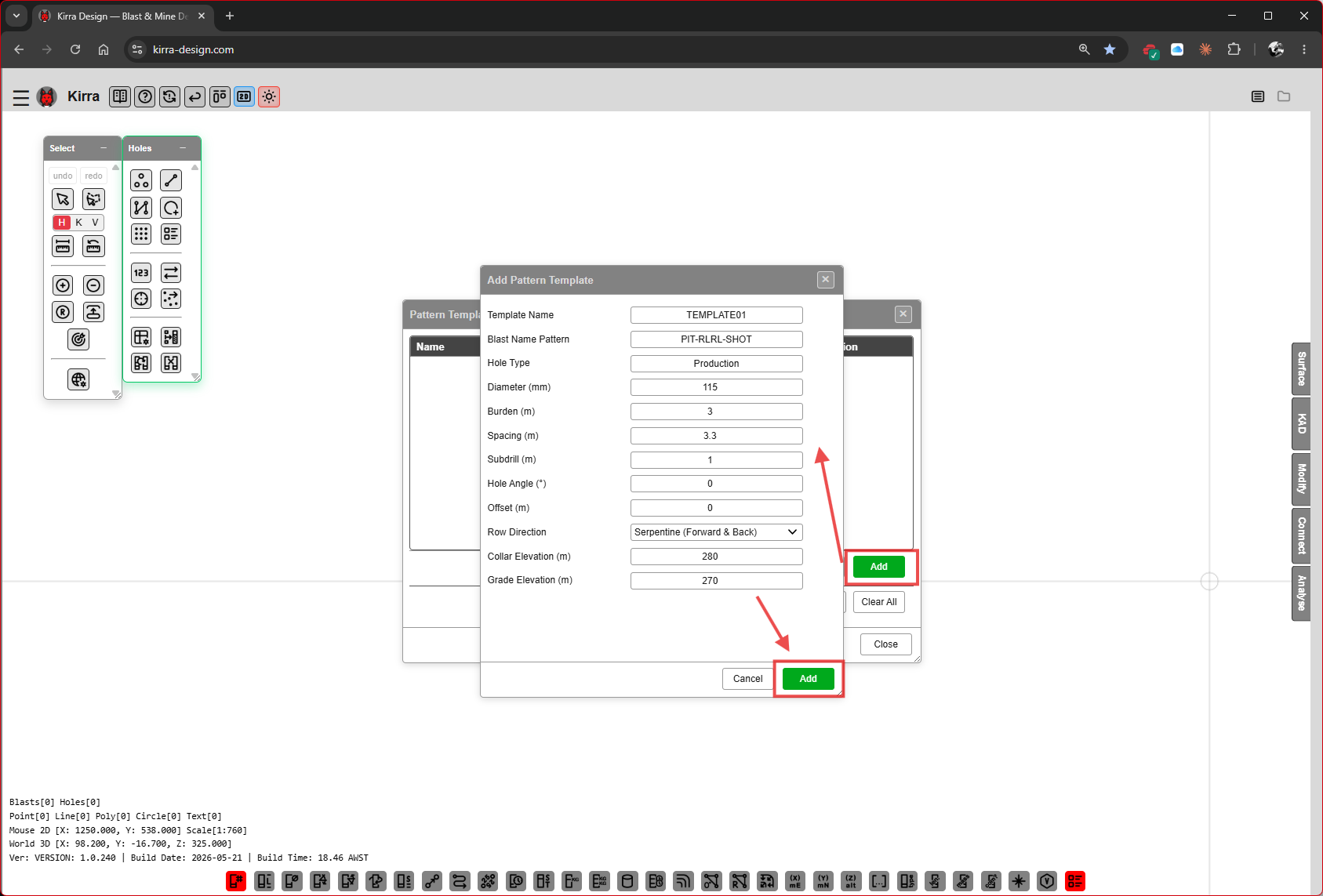Click the upload arrow icon in Select panel
This screenshot has height=896, width=1323.
click(93, 312)
